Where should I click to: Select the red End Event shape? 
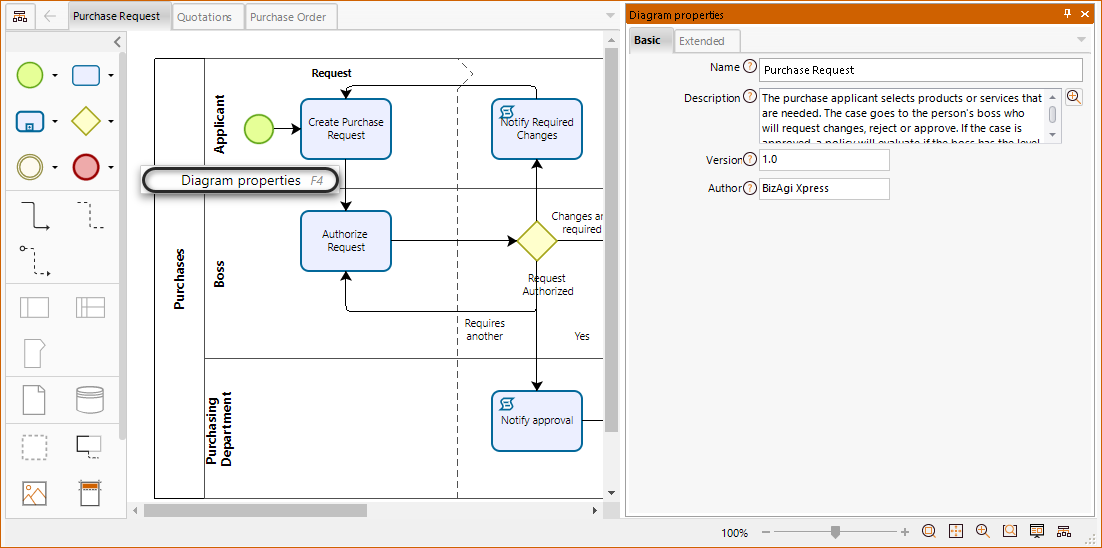[x=86, y=167]
